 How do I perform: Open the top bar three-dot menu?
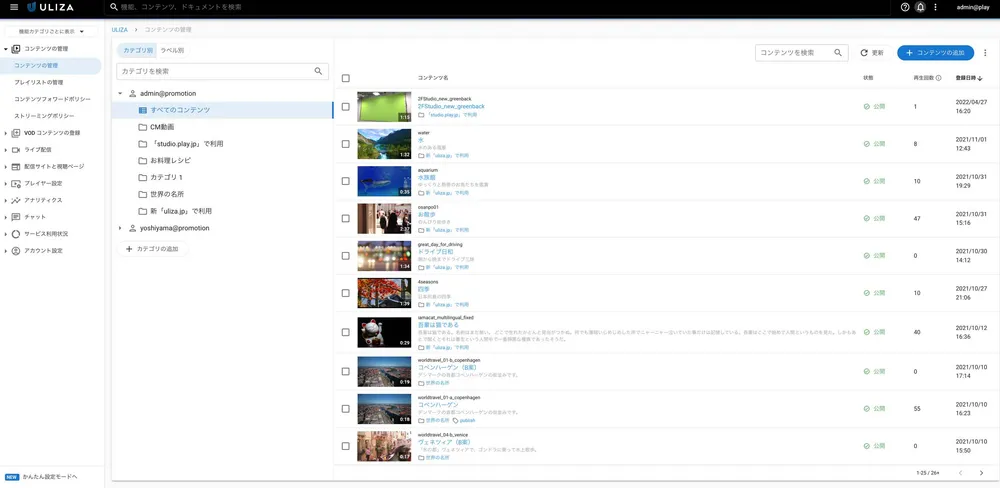[x=935, y=7]
